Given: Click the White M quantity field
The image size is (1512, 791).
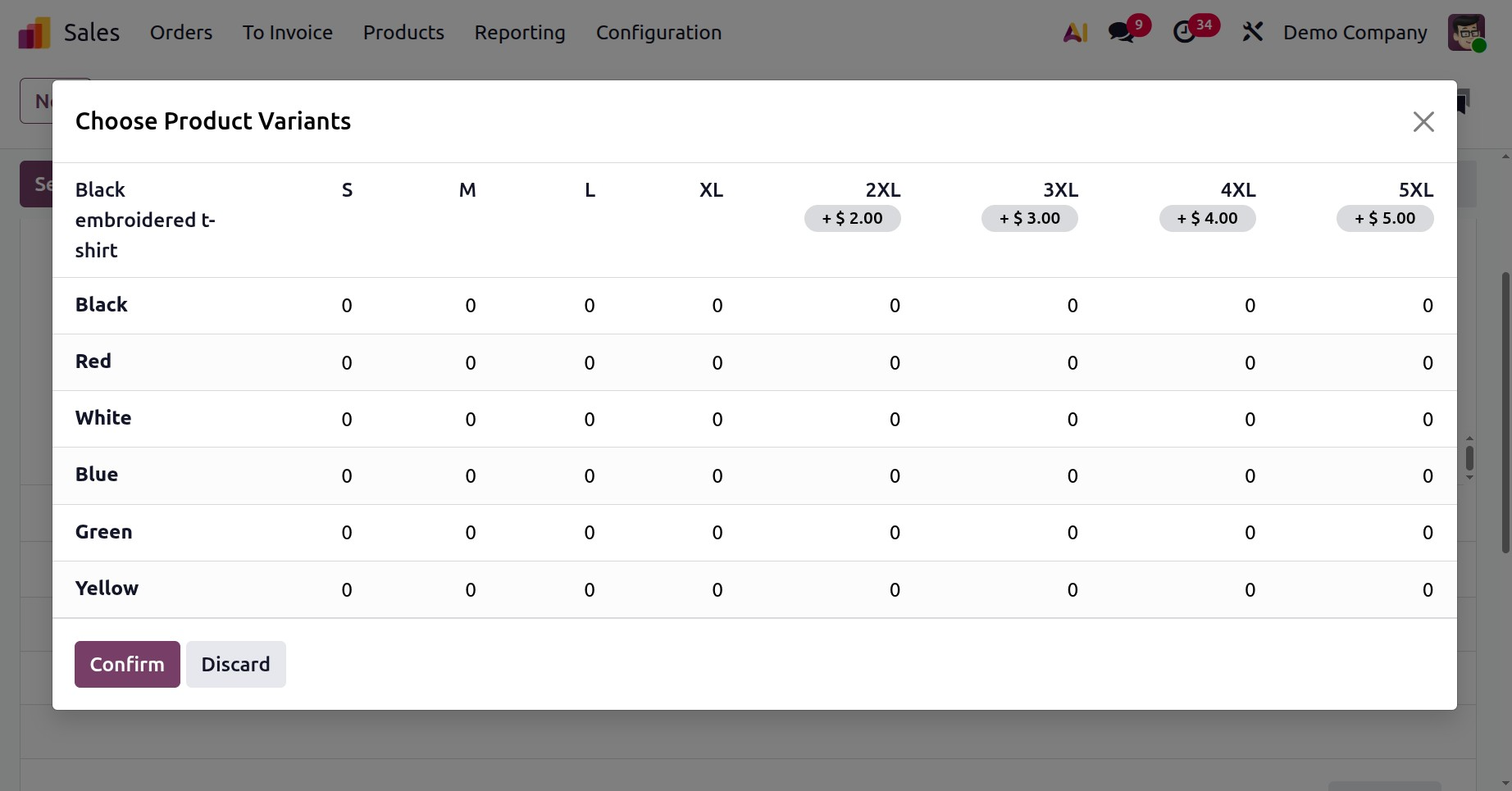Looking at the screenshot, I should [471, 420].
